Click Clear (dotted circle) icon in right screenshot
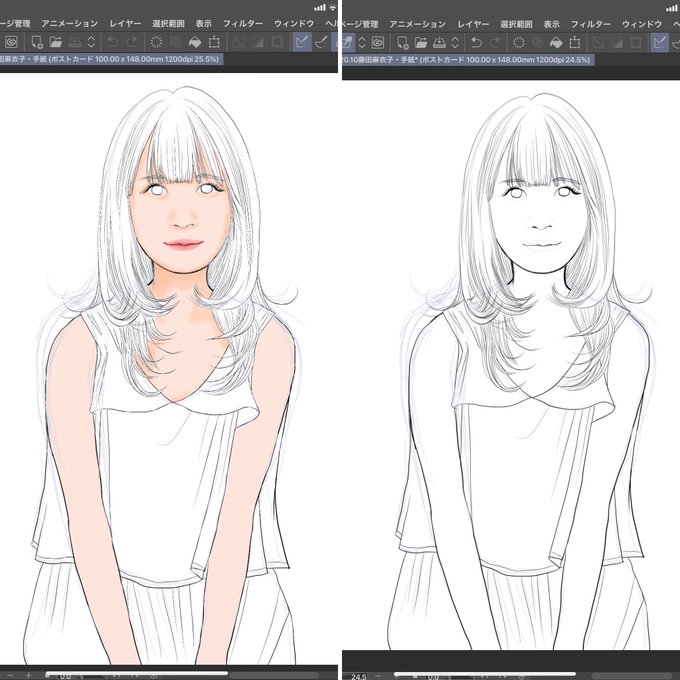This screenshot has width=680, height=680. pyautogui.click(x=519, y=42)
